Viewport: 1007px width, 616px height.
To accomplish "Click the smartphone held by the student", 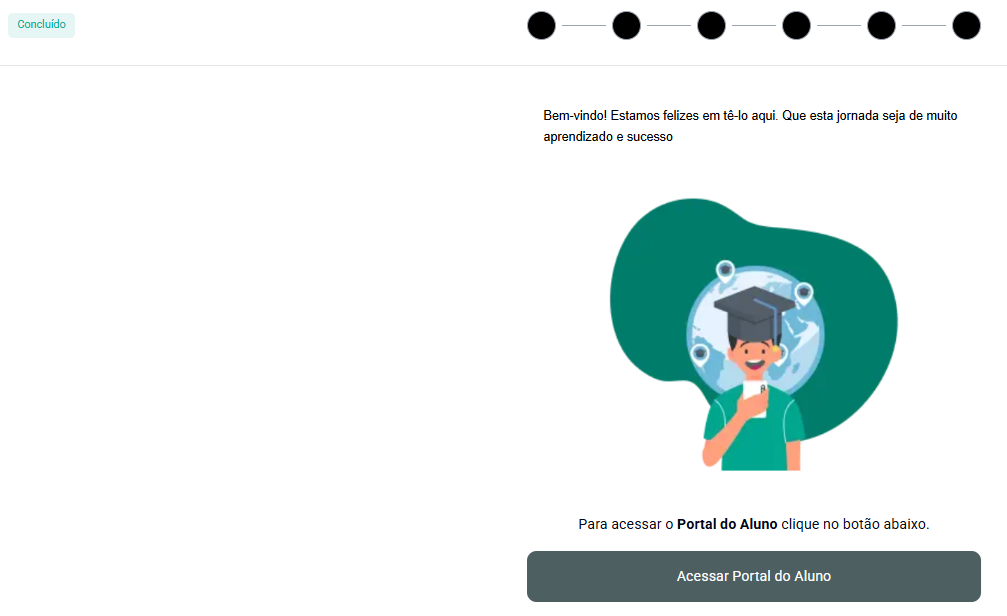I will pos(755,398).
